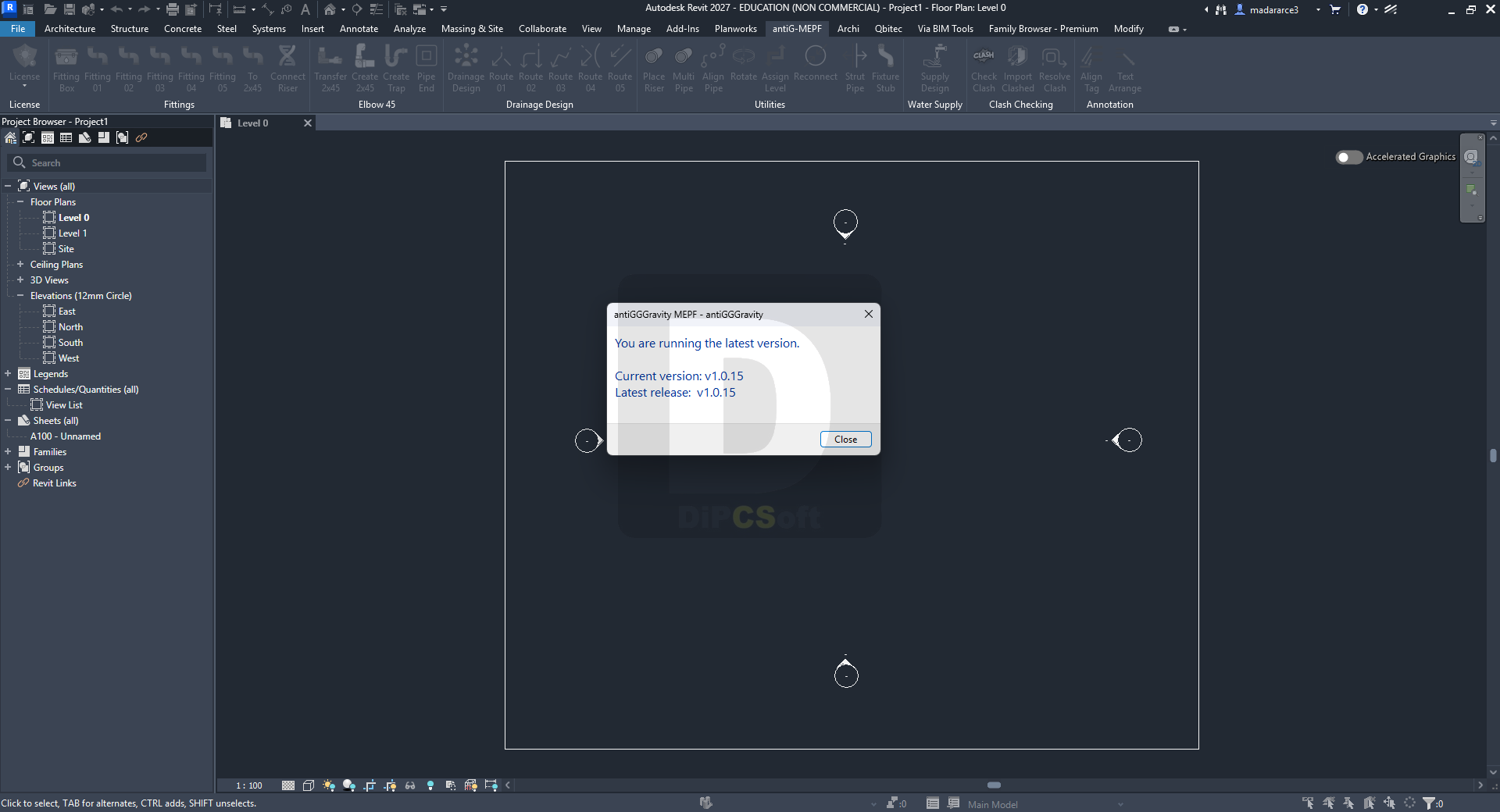
Task: Click the Strut Pipe tool
Action: pos(855,69)
